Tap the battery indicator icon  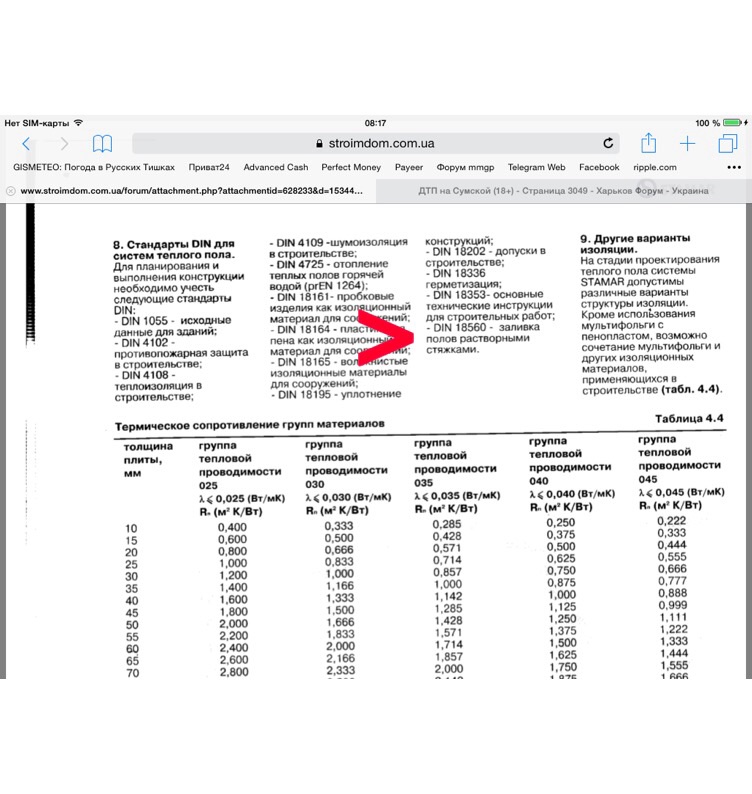[732, 123]
